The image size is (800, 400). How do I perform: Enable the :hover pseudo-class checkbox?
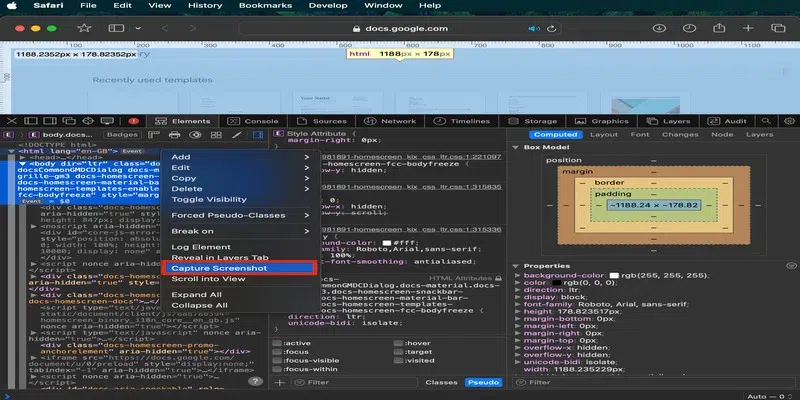click(x=400, y=343)
